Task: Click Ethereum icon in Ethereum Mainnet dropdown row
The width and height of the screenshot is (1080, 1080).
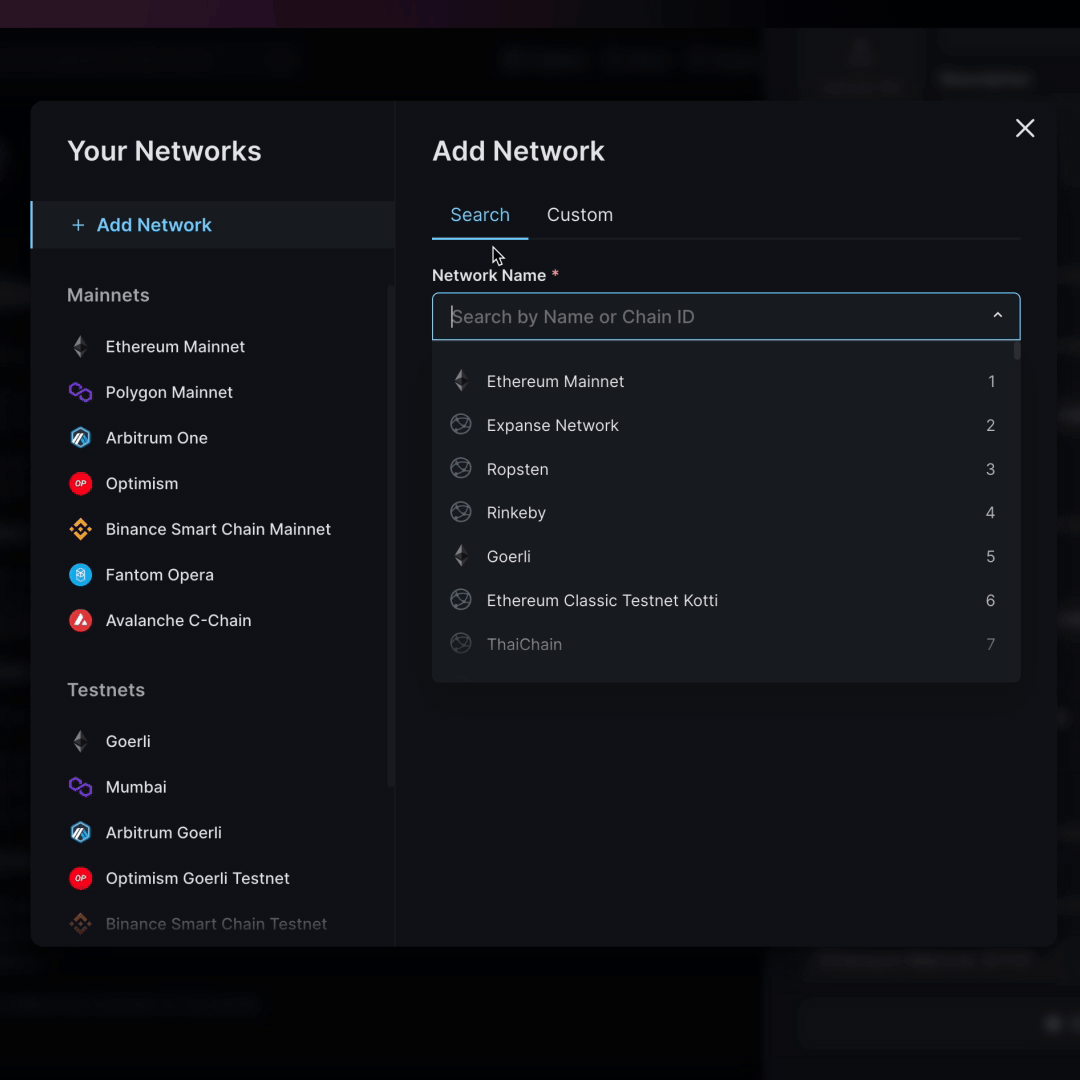Action: (461, 381)
